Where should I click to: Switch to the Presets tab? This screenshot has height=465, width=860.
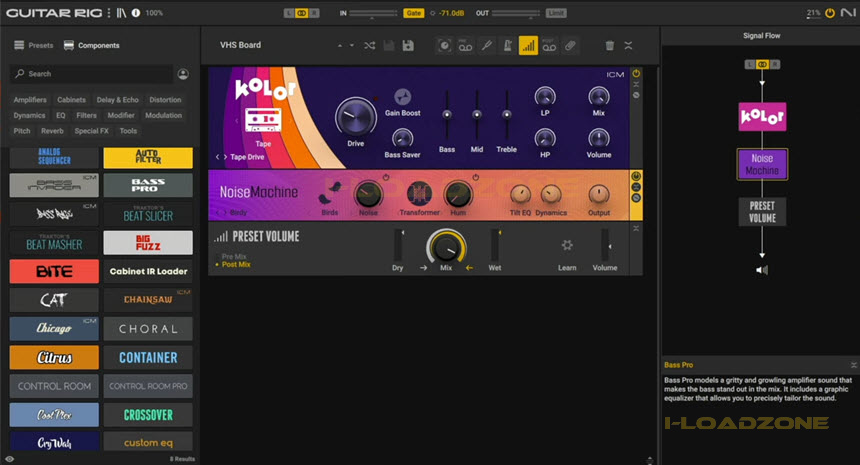(34, 45)
